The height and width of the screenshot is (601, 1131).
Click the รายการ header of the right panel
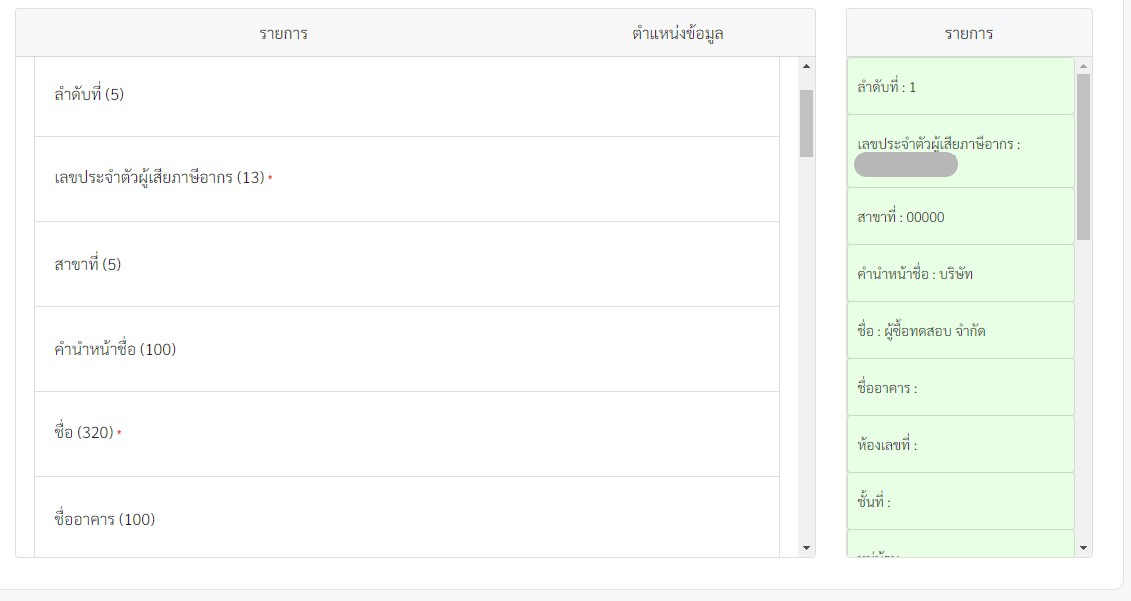click(x=968, y=34)
